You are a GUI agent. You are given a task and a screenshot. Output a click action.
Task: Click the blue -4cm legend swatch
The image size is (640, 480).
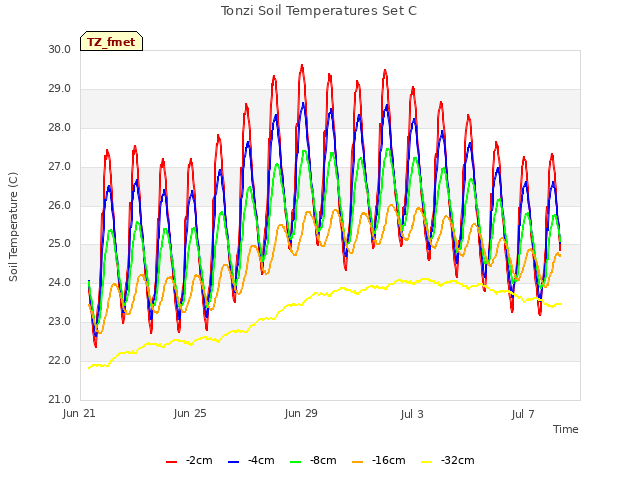click(233, 462)
